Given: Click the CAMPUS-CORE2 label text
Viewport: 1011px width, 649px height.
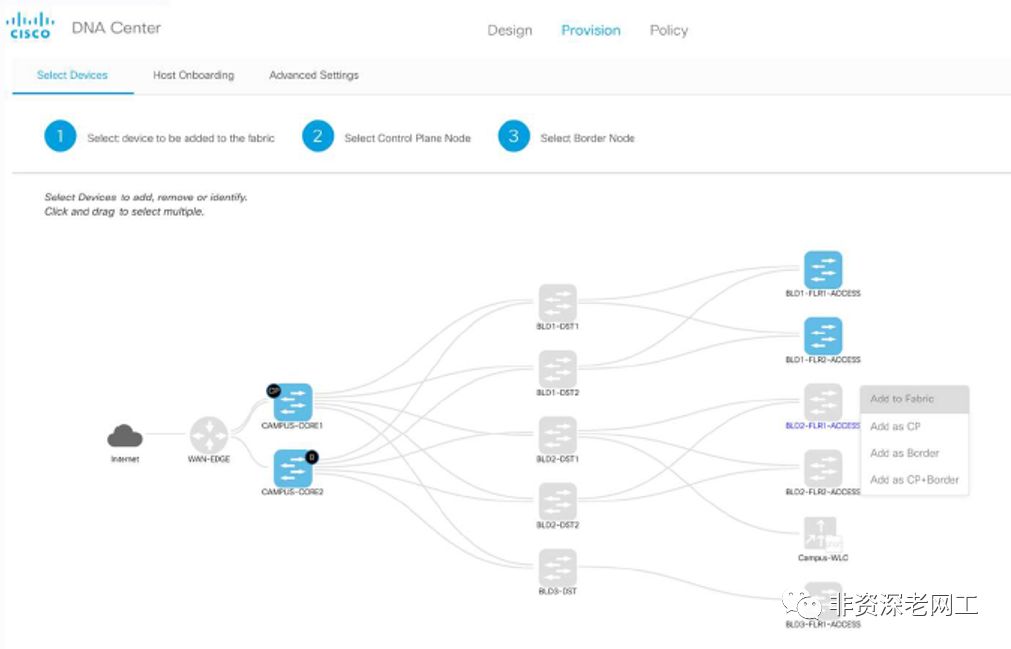Looking at the screenshot, I should click(292, 492).
